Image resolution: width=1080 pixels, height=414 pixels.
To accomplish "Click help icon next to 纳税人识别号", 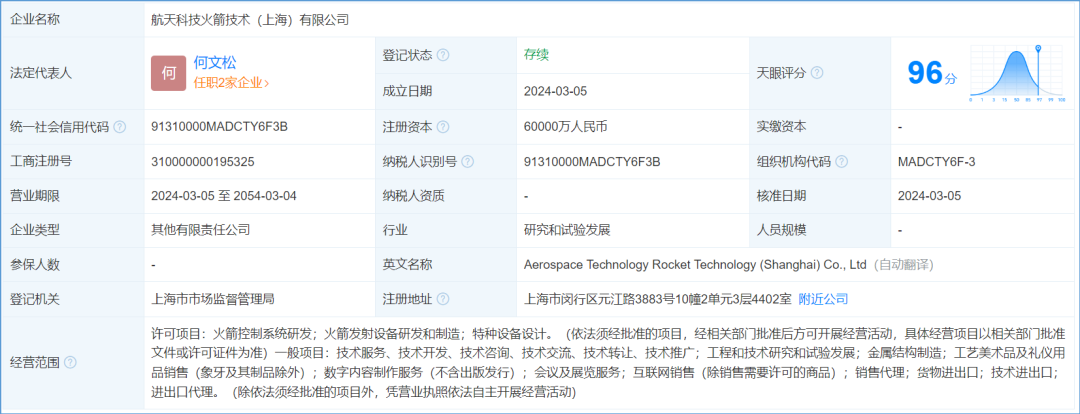I will click(468, 162).
